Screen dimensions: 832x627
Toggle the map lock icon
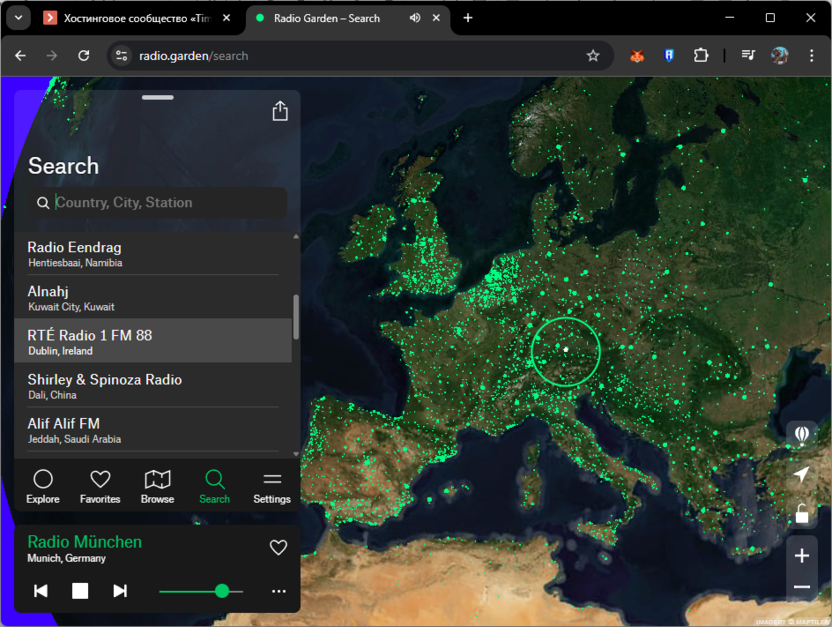click(801, 514)
